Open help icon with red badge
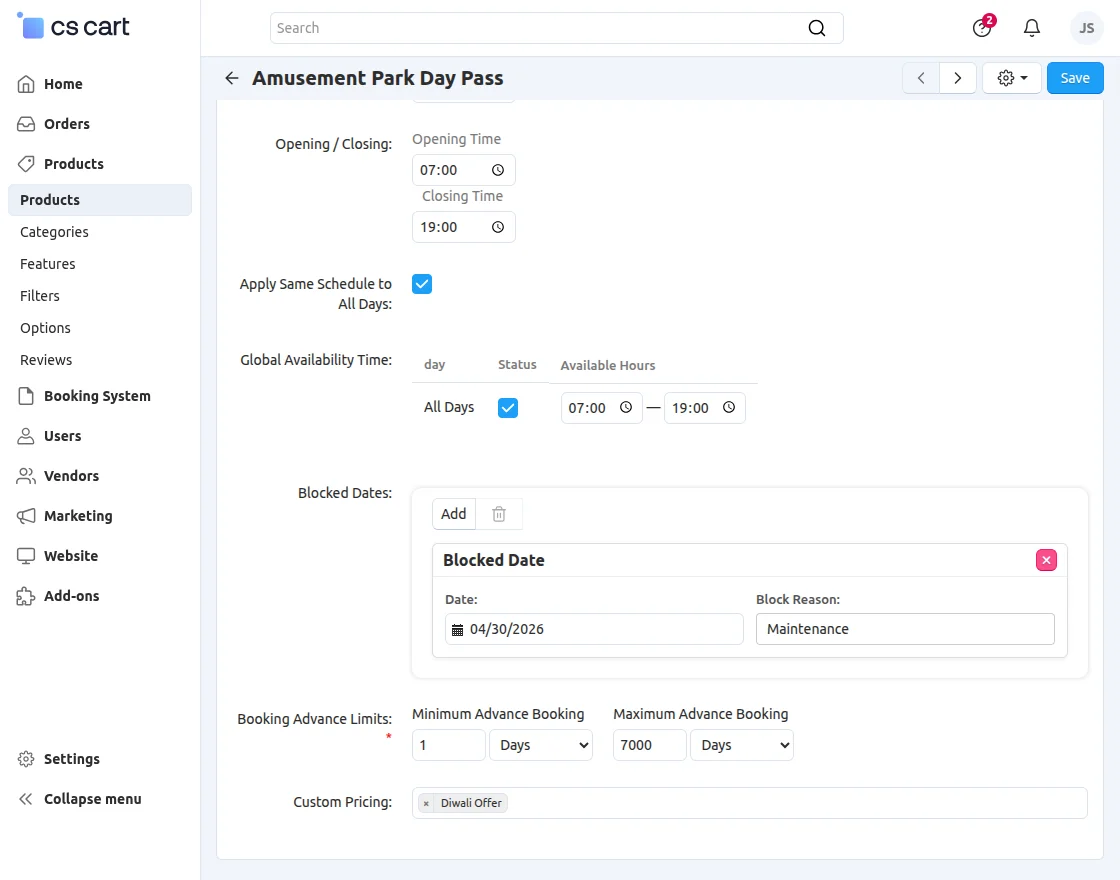1120x880 pixels. click(x=982, y=28)
